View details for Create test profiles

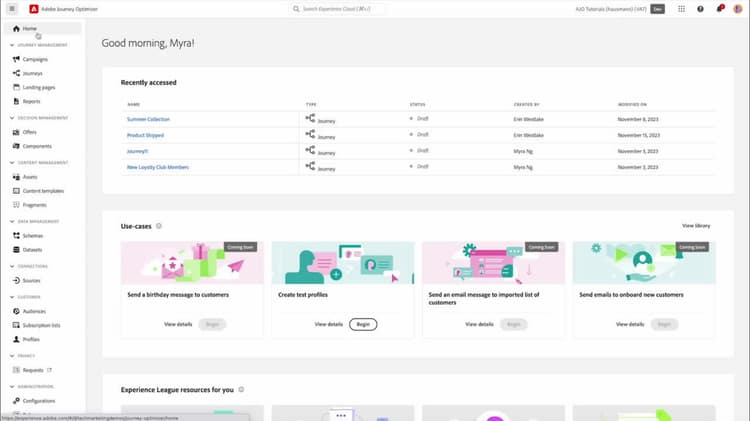pyautogui.click(x=329, y=324)
